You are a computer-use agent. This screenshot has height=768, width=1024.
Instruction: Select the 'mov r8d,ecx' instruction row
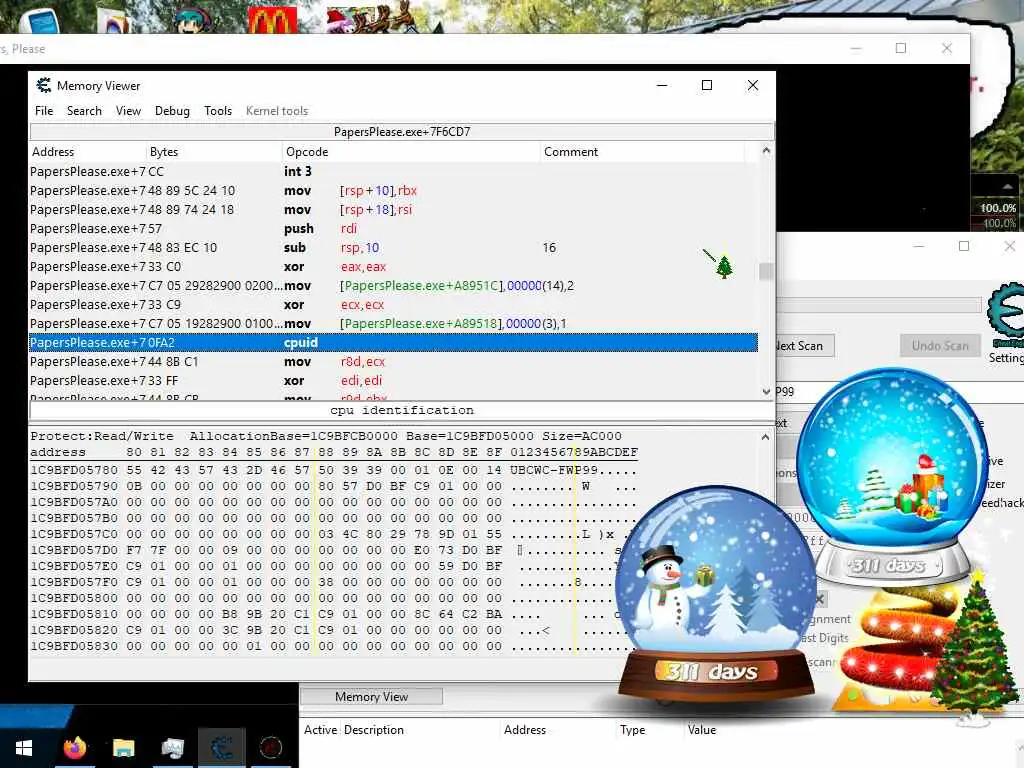(x=393, y=361)
